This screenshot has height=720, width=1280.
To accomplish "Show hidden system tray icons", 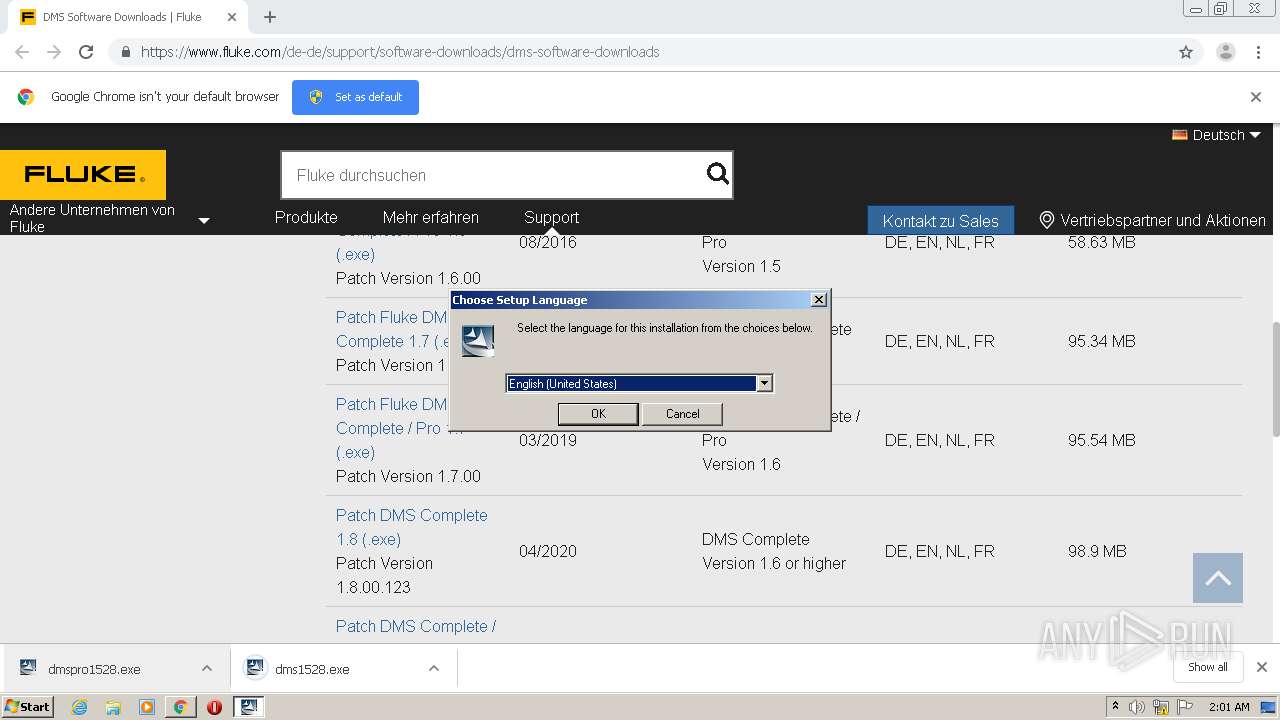I will click(x=1116, y=707).
